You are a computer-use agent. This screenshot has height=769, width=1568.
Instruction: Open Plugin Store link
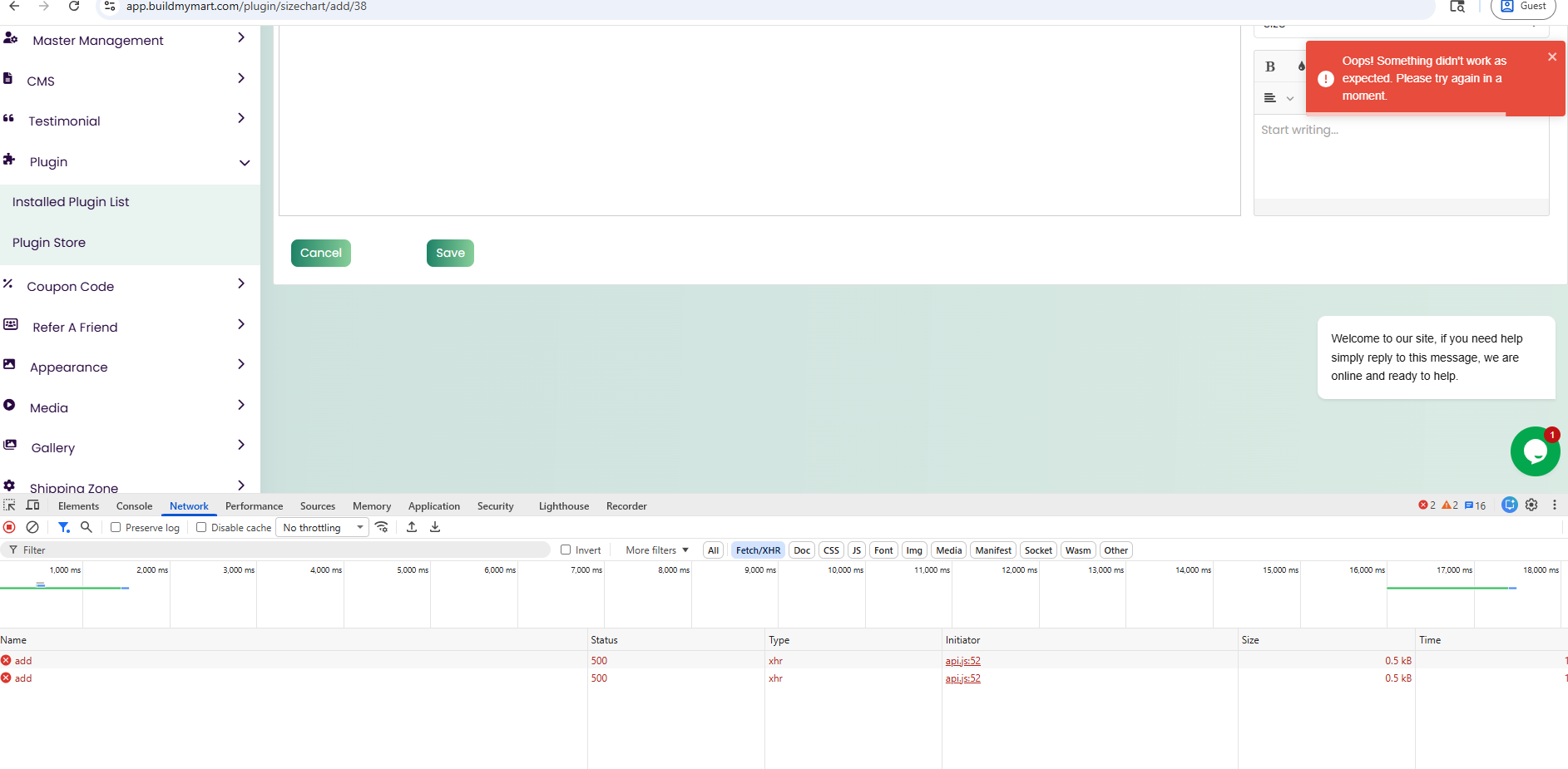[49, 243]
